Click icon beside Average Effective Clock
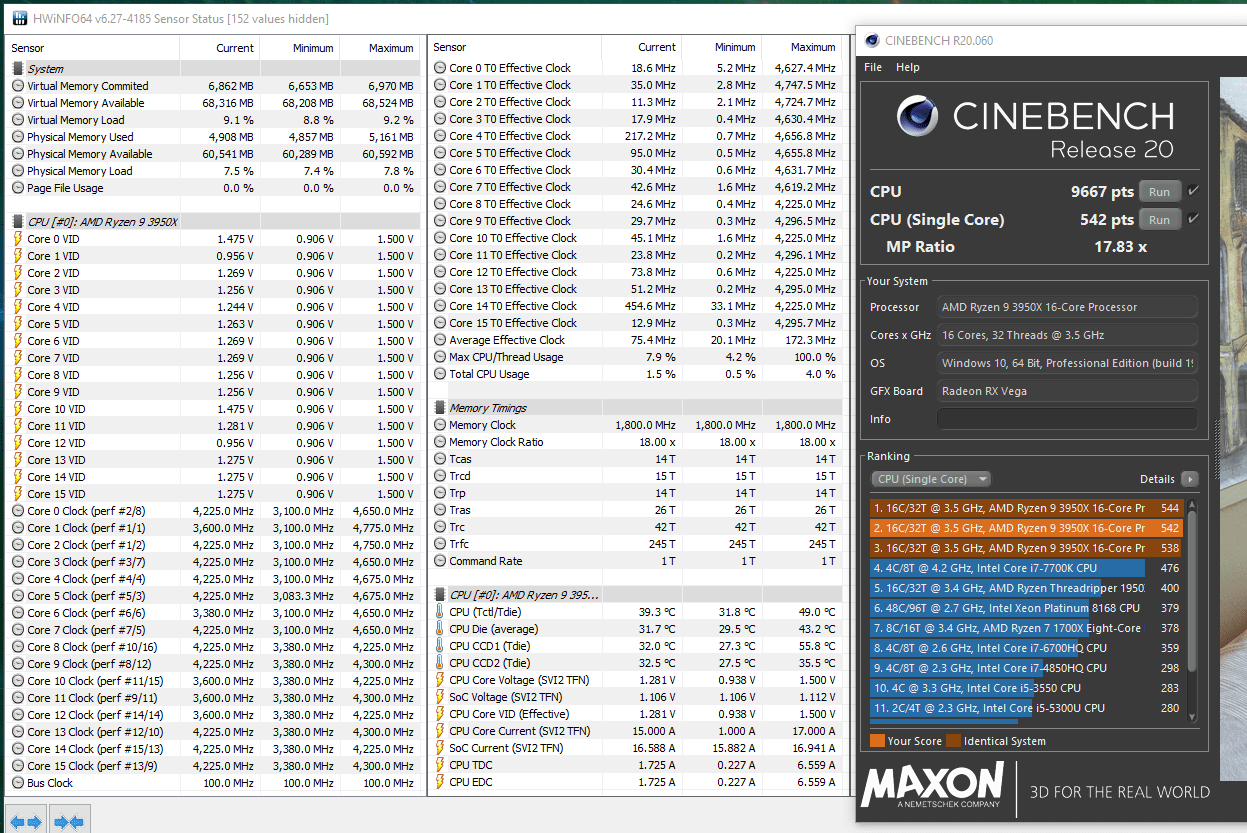The width and height of the screenshot is (1247, 833). pos(441,340)
